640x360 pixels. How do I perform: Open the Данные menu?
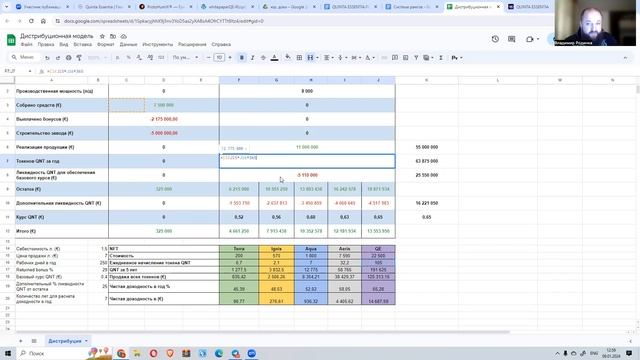click(129, 44)
